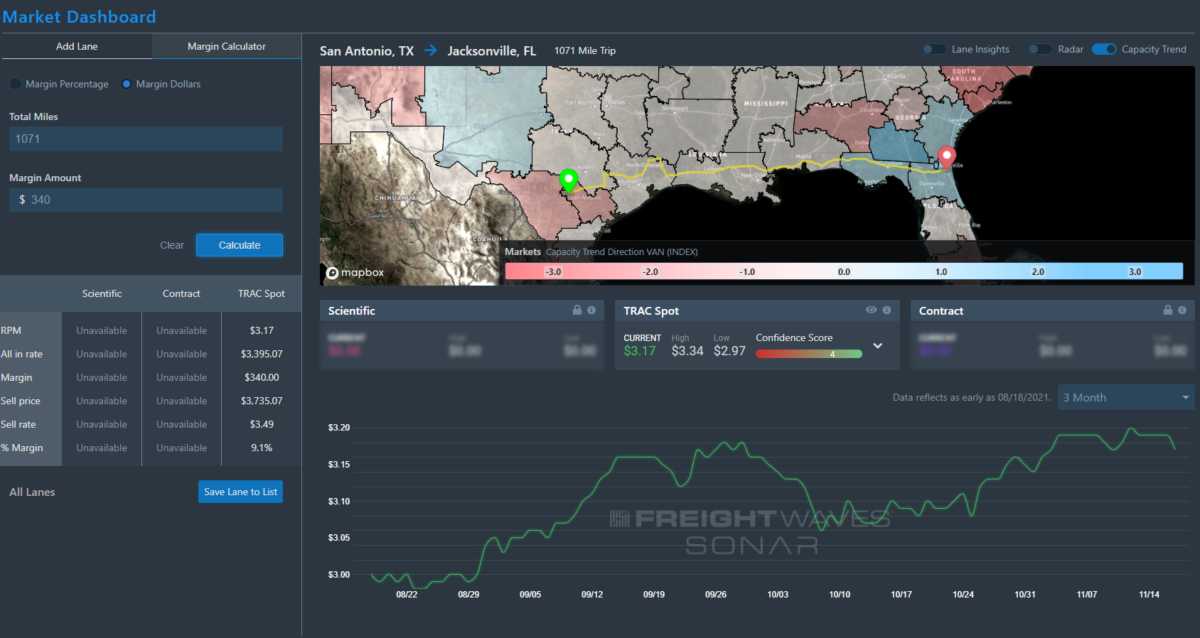This screenshot has height=638, width=1200.
Task: Select the Margin Percentage radio option
Action: (15, 84)
